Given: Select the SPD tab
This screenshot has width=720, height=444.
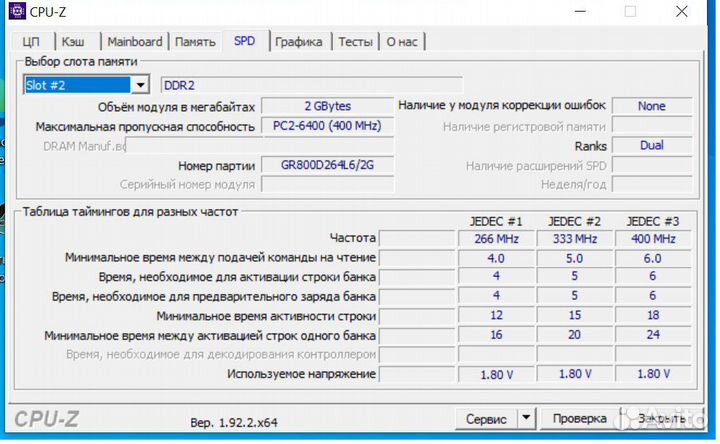Looking at the screenshot, I should pos(244,41).
